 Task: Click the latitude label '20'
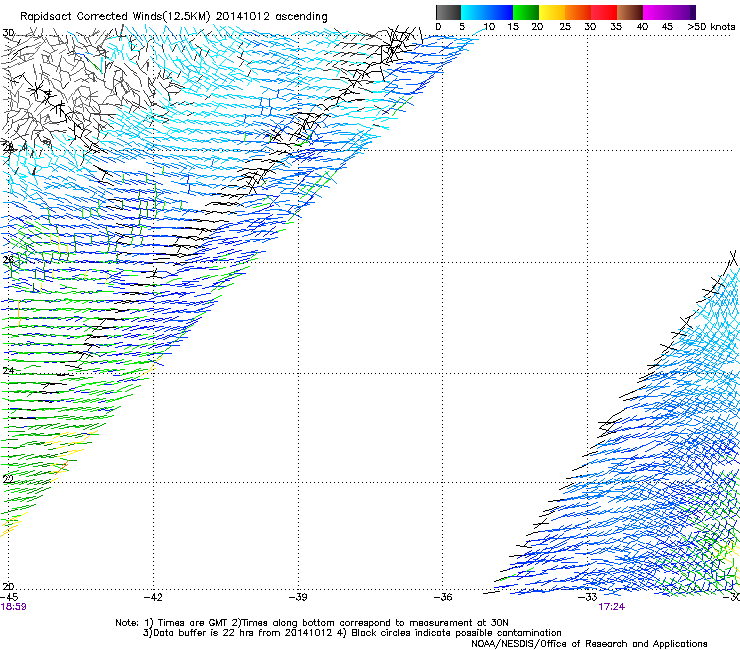pos(8,587)
